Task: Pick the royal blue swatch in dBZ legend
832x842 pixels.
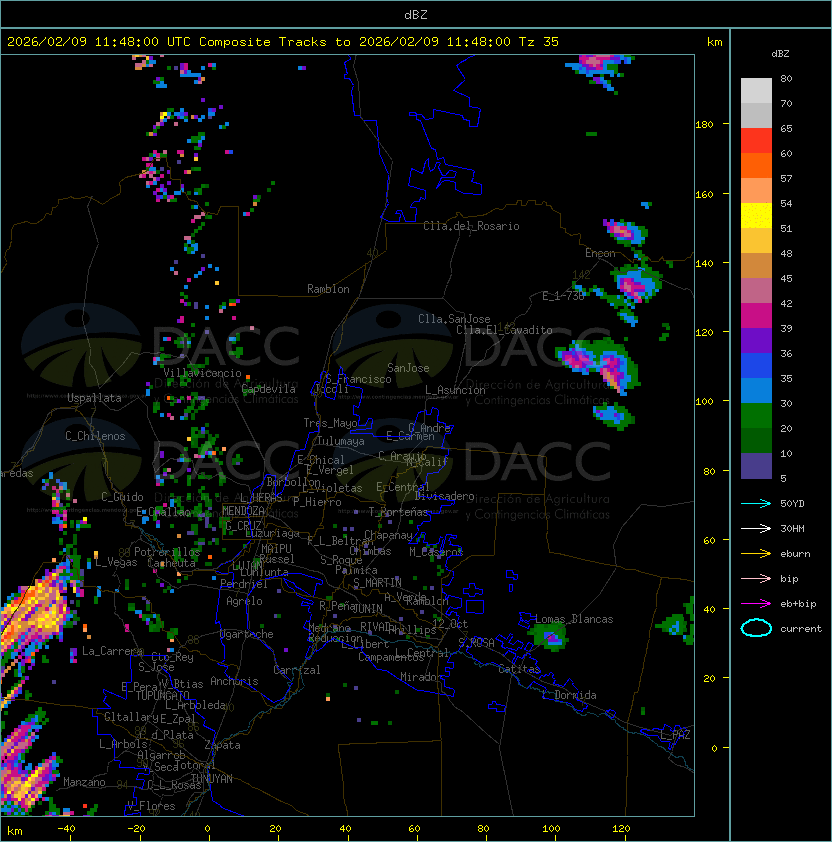Action: click(x=756, y=366)
